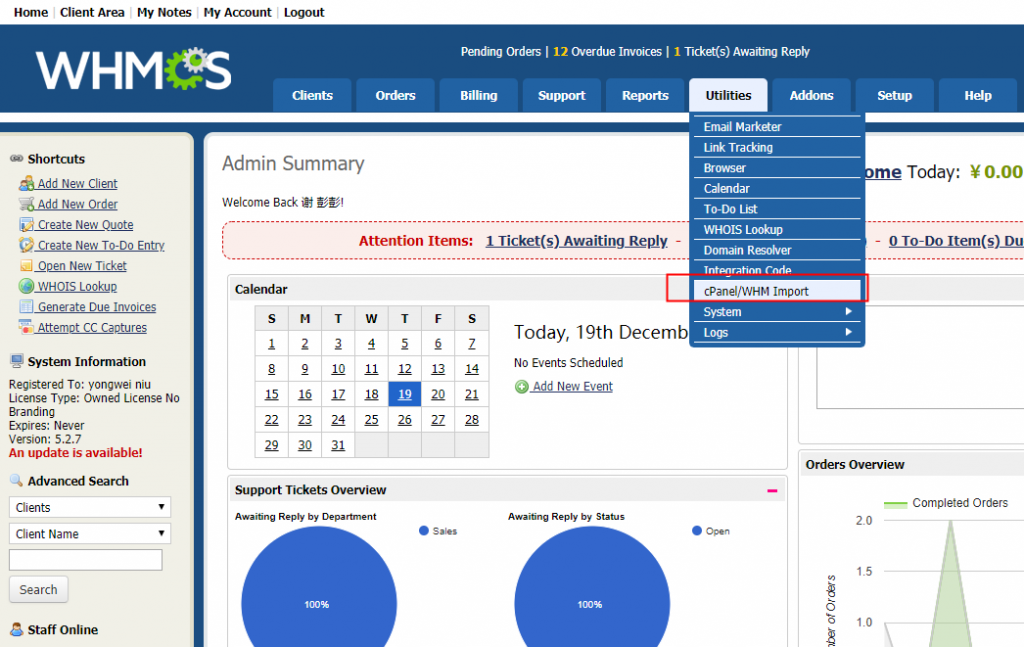
Task: Open the Addons main tab
Action: 812,95
